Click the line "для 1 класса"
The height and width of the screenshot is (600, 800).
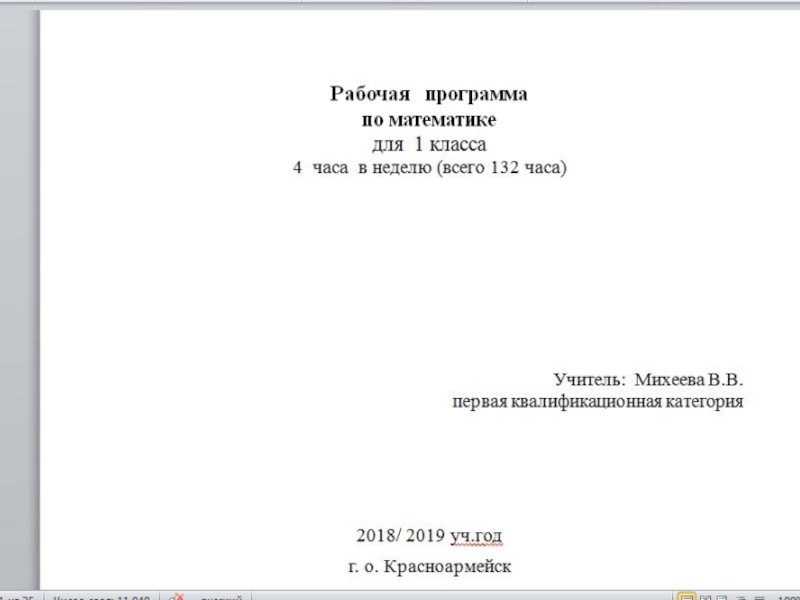coord(429,144)
